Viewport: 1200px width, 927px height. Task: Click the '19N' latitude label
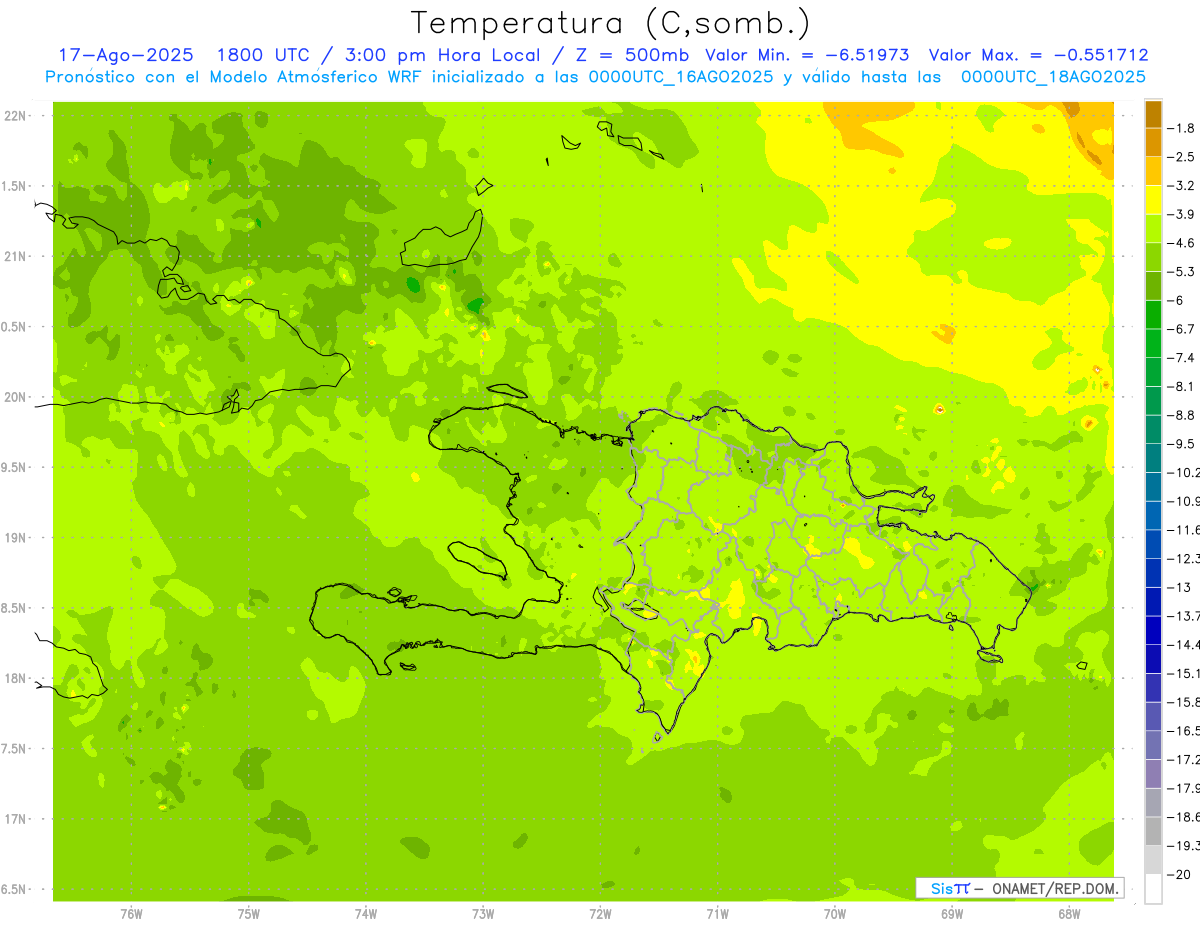coord(15,538)
